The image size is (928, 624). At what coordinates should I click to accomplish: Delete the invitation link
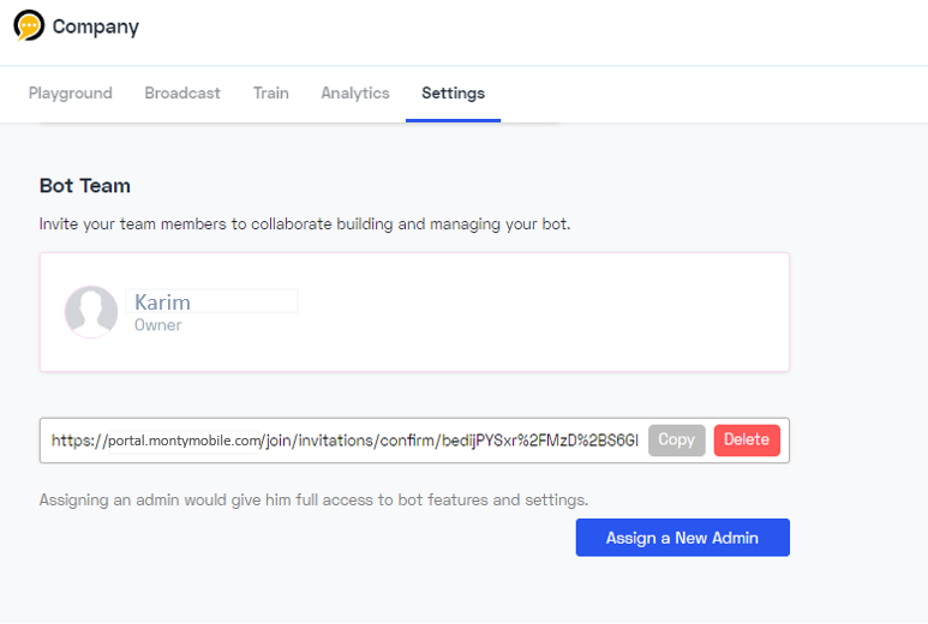[747, 440]
